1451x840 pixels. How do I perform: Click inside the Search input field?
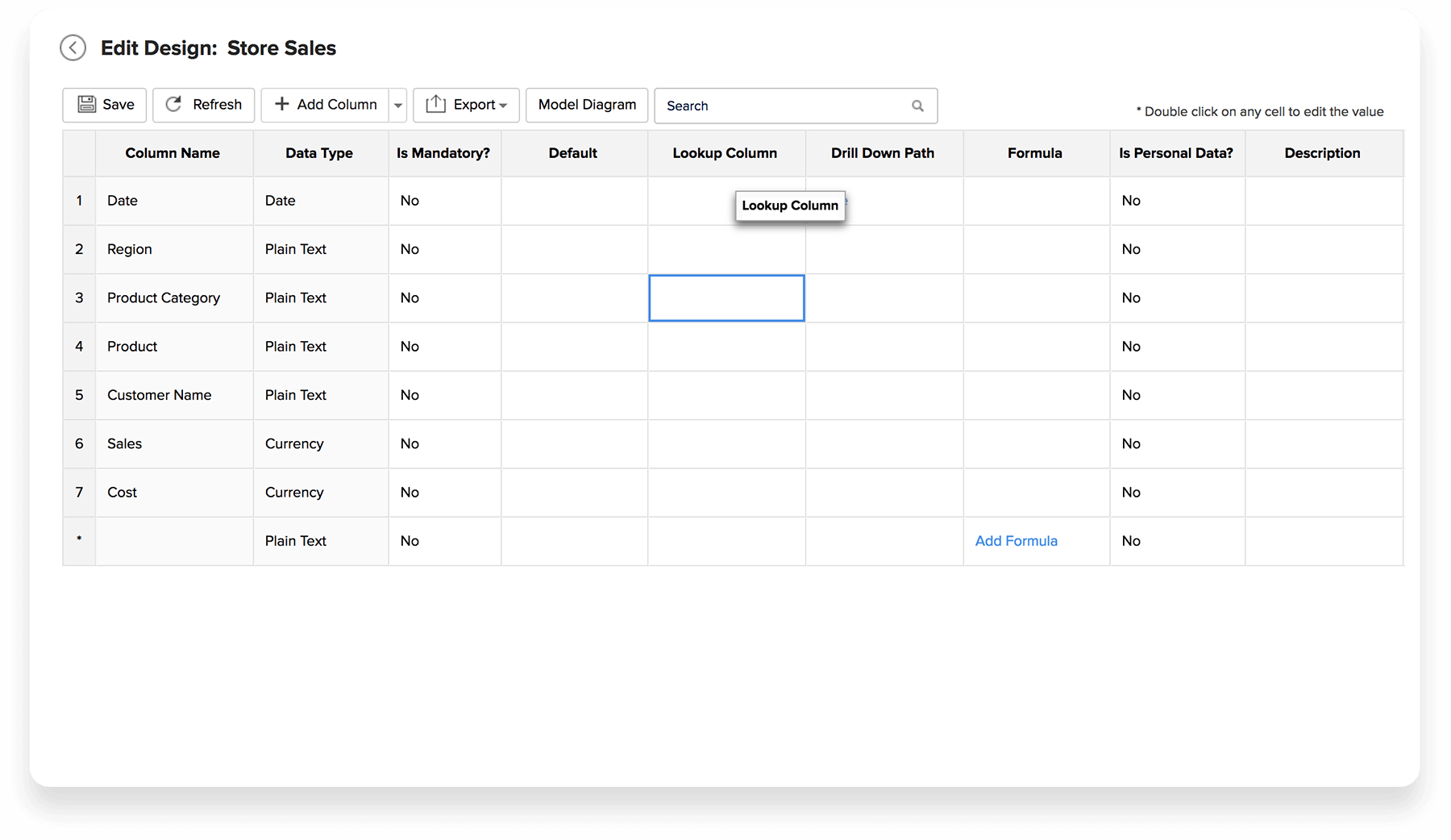coord(782,106)
